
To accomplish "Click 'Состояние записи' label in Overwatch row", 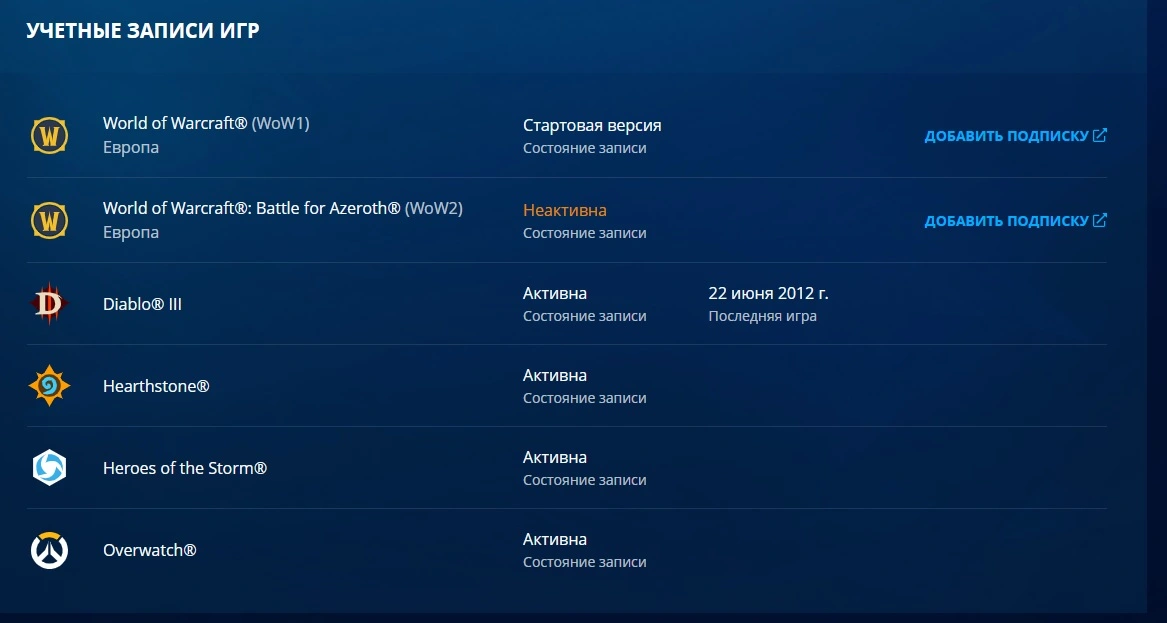I will [584, 562].
